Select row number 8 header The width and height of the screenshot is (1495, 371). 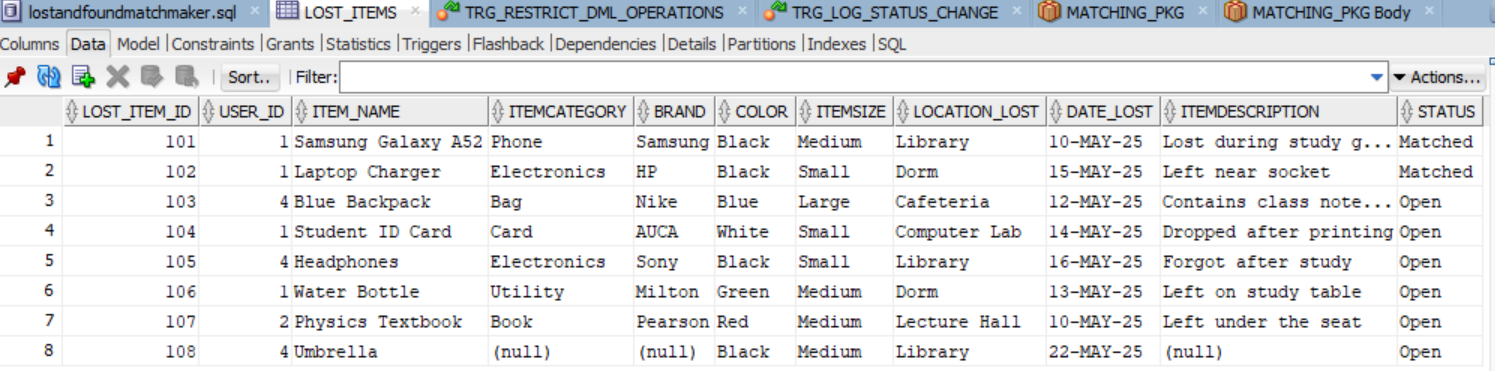tap(31, 352)
